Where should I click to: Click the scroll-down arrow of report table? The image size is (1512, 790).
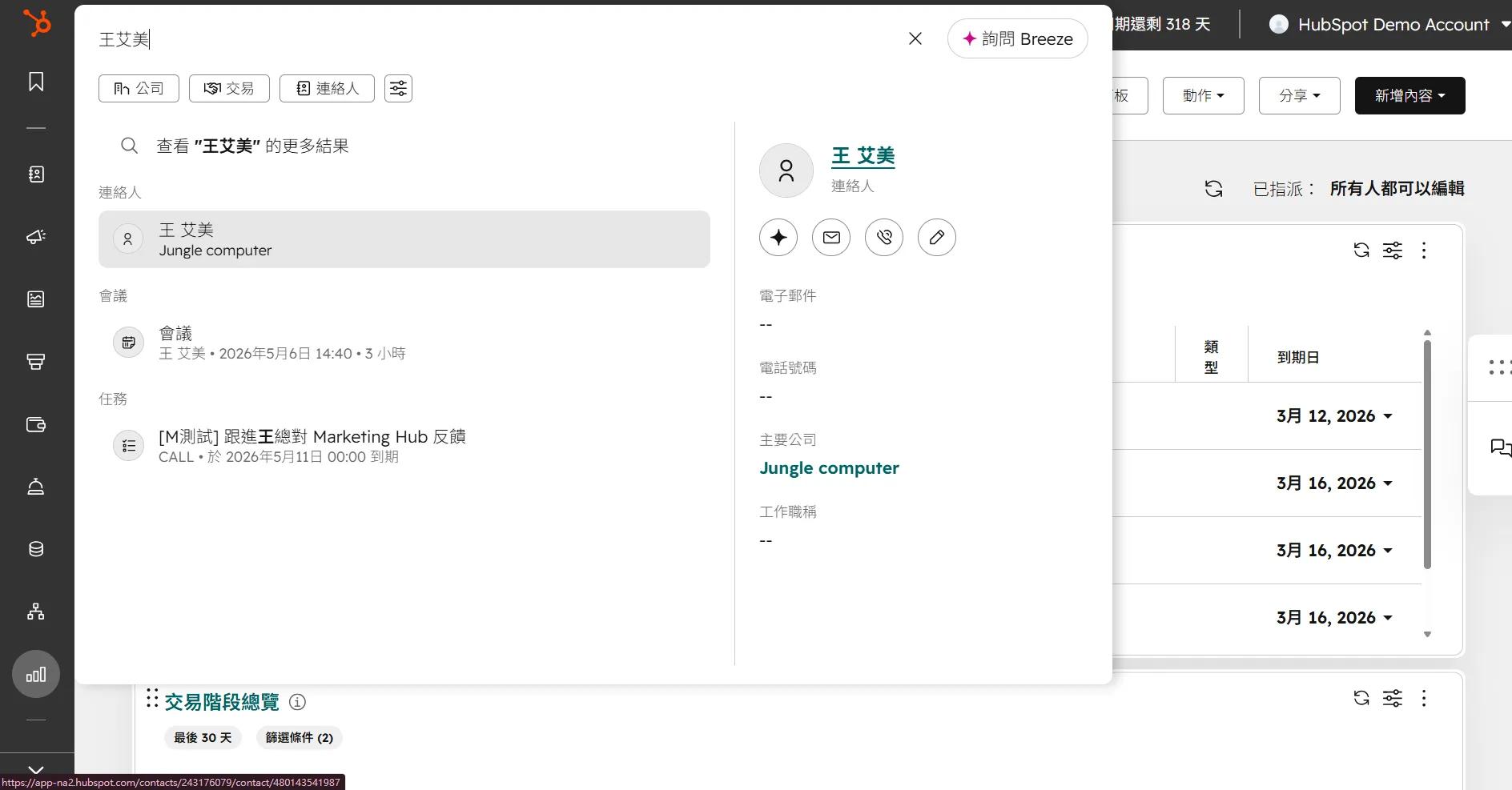coord(1427,635)
